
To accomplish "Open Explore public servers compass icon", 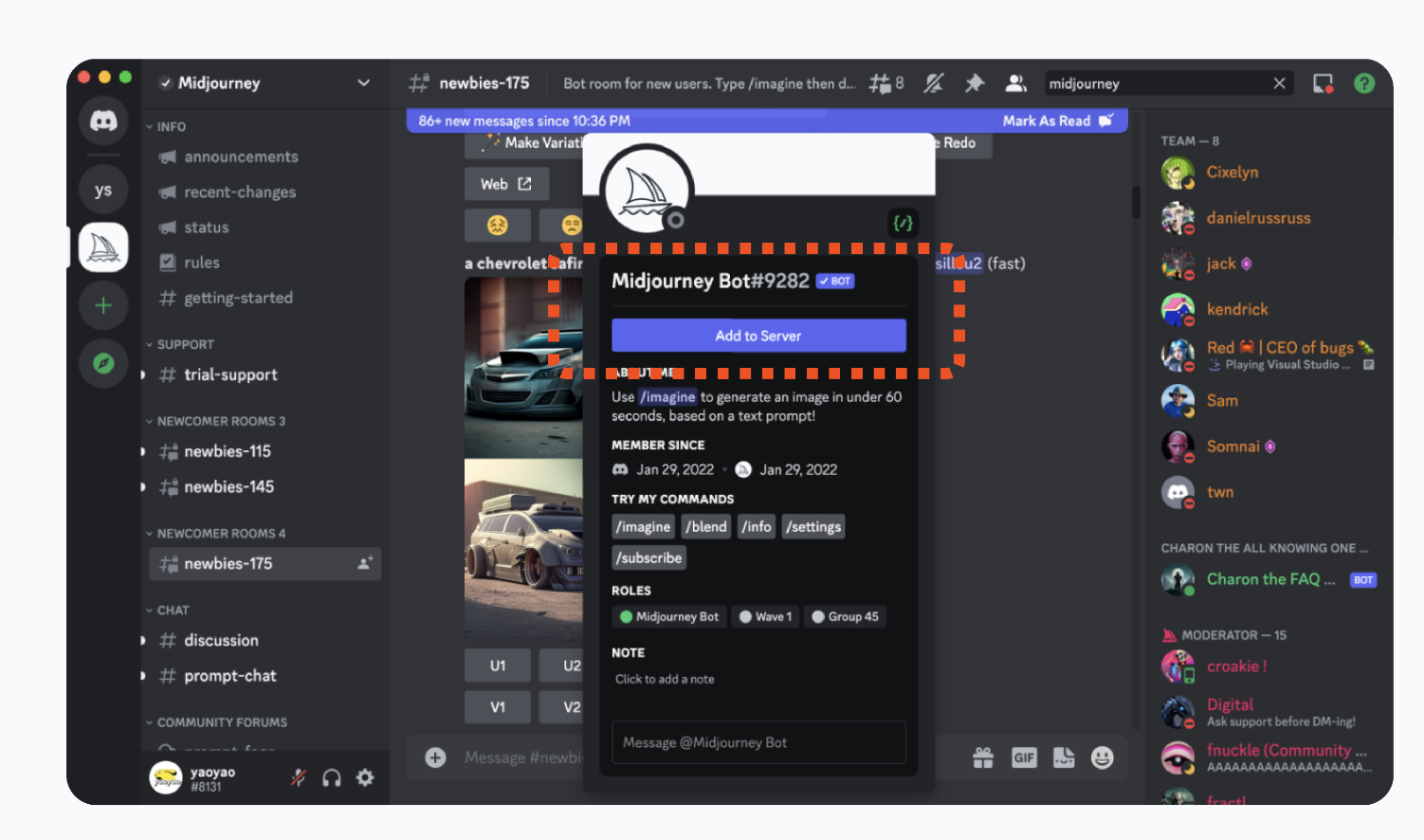I will (103, 363).
